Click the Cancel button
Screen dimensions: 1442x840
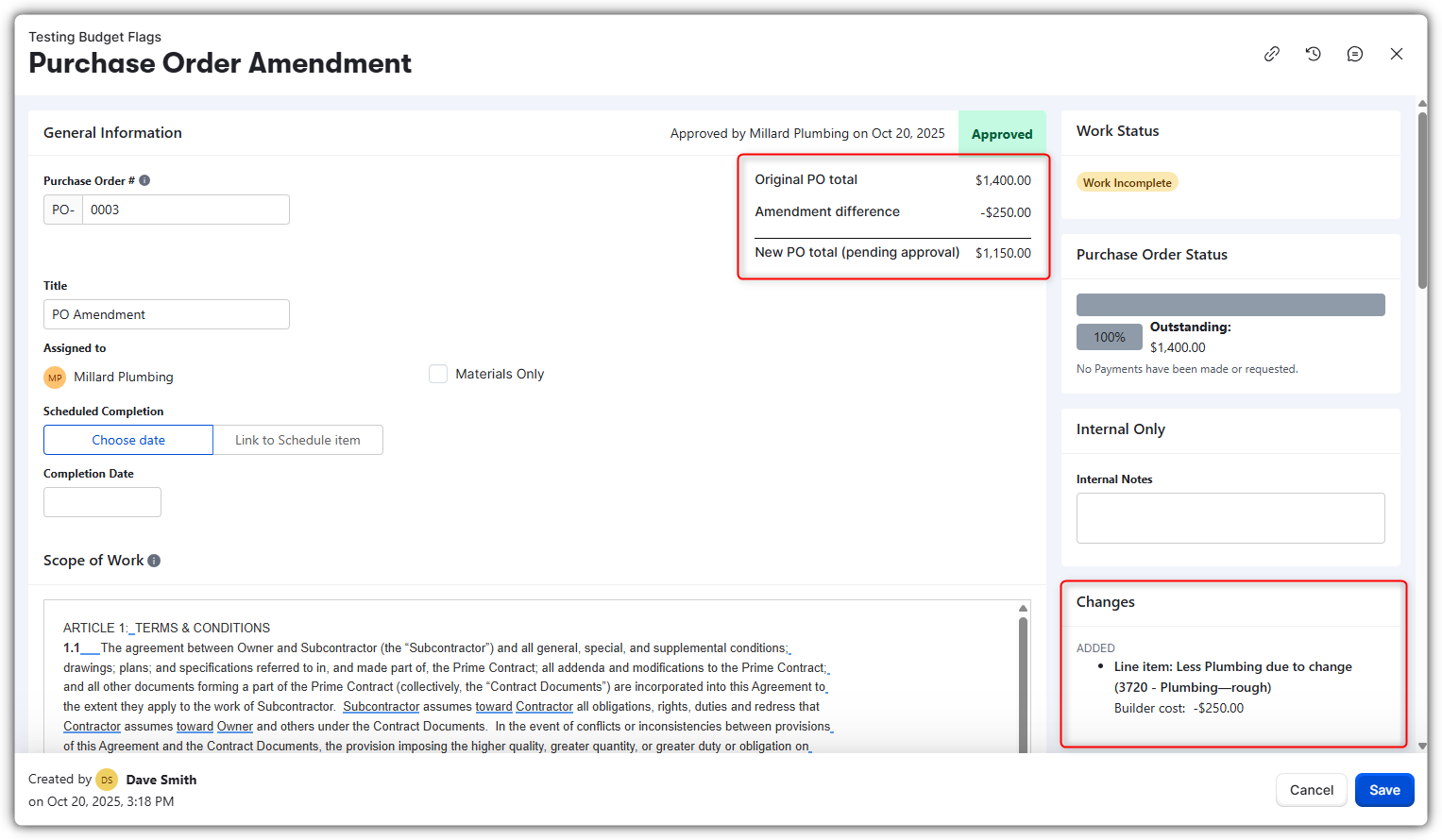point(1312,790)
